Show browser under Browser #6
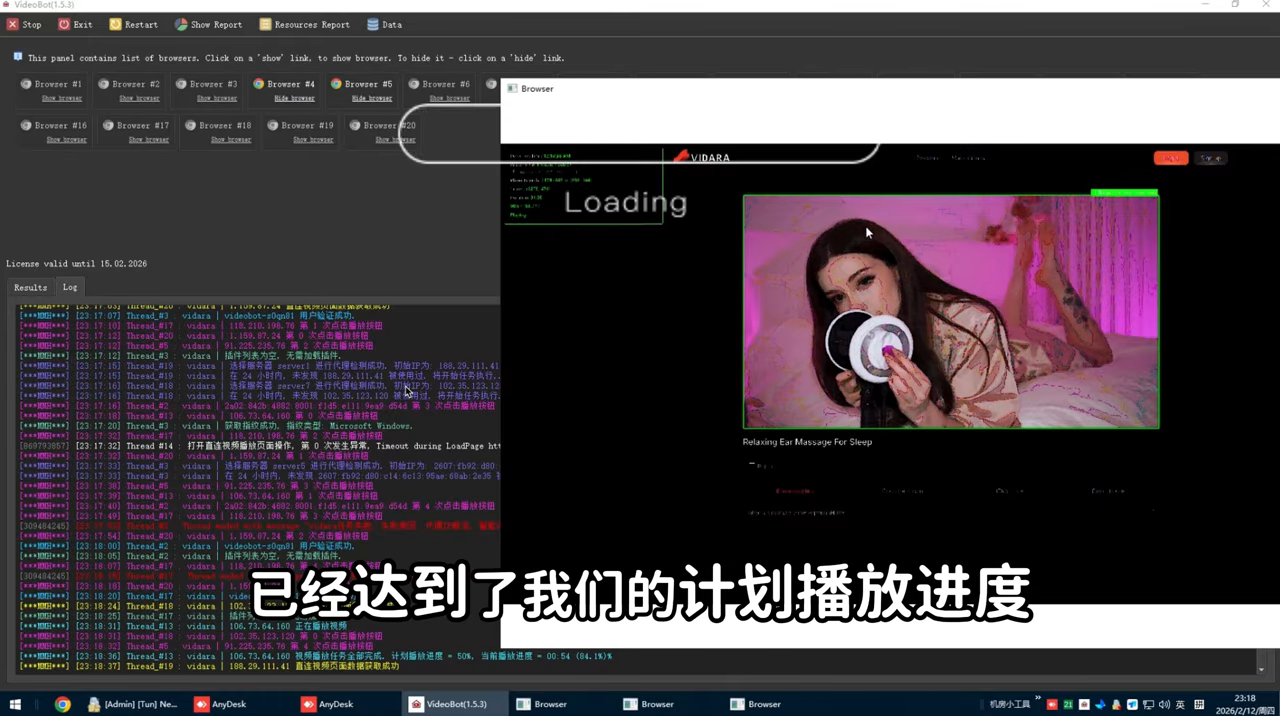 (449, 98)
